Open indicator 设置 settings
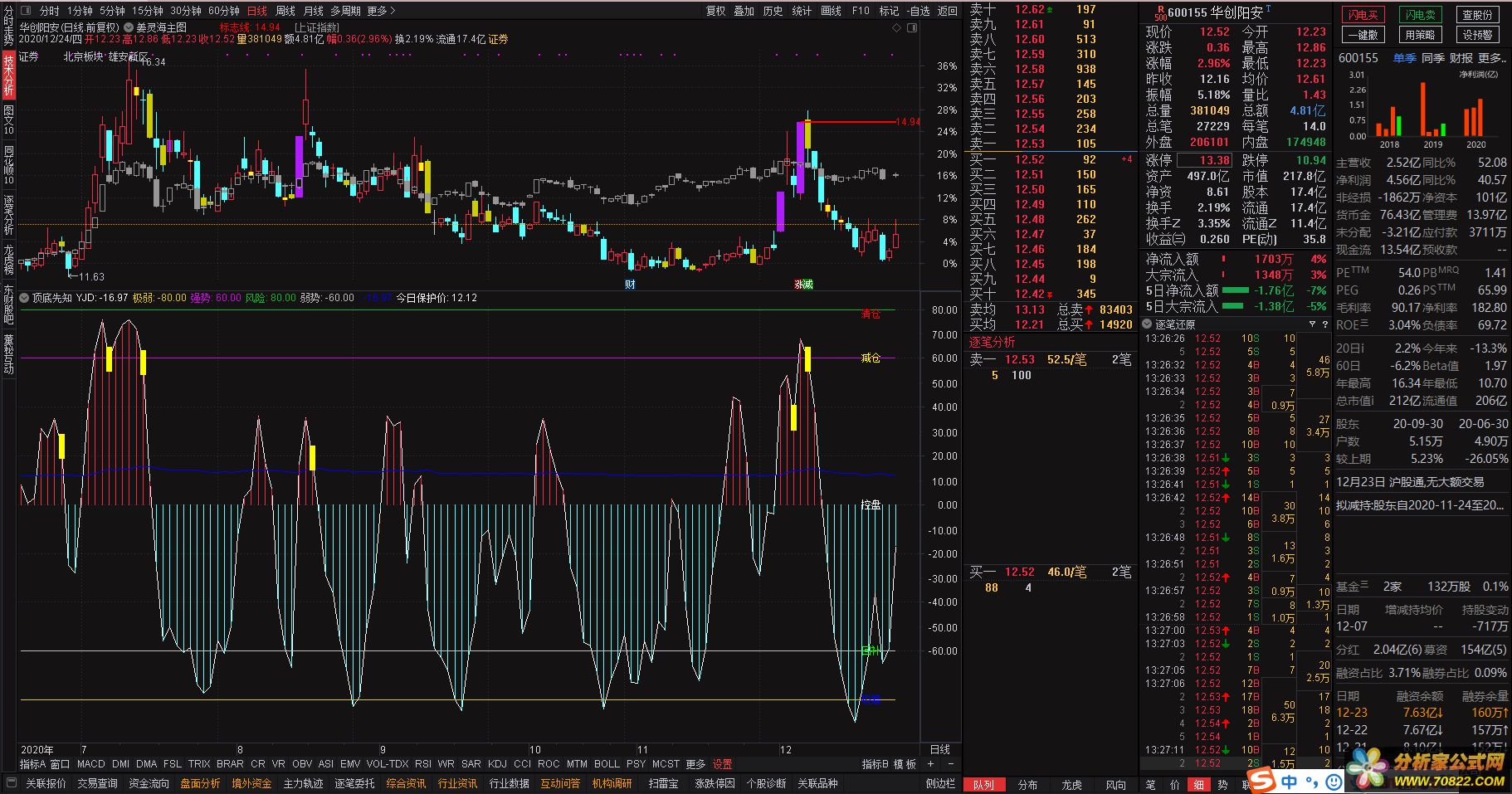This screenshot has height=794, width=1512. [723, 764]
